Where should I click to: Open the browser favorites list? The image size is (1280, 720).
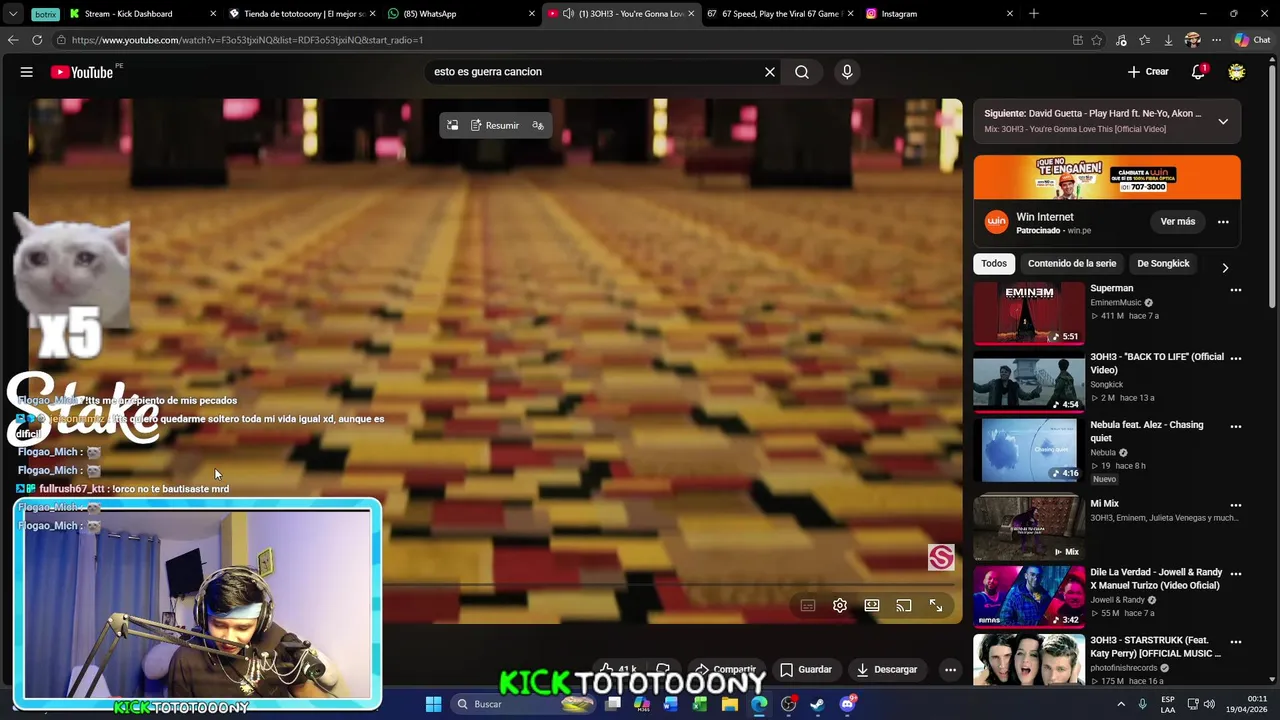click(x=1144, y=40)
